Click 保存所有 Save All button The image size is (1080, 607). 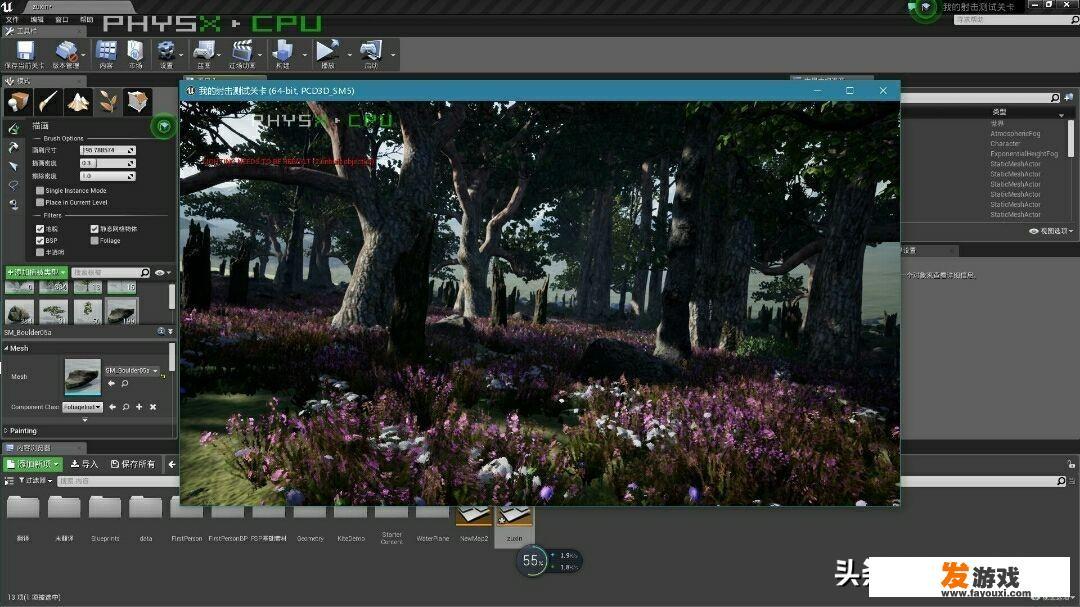(x=133, y=464)
